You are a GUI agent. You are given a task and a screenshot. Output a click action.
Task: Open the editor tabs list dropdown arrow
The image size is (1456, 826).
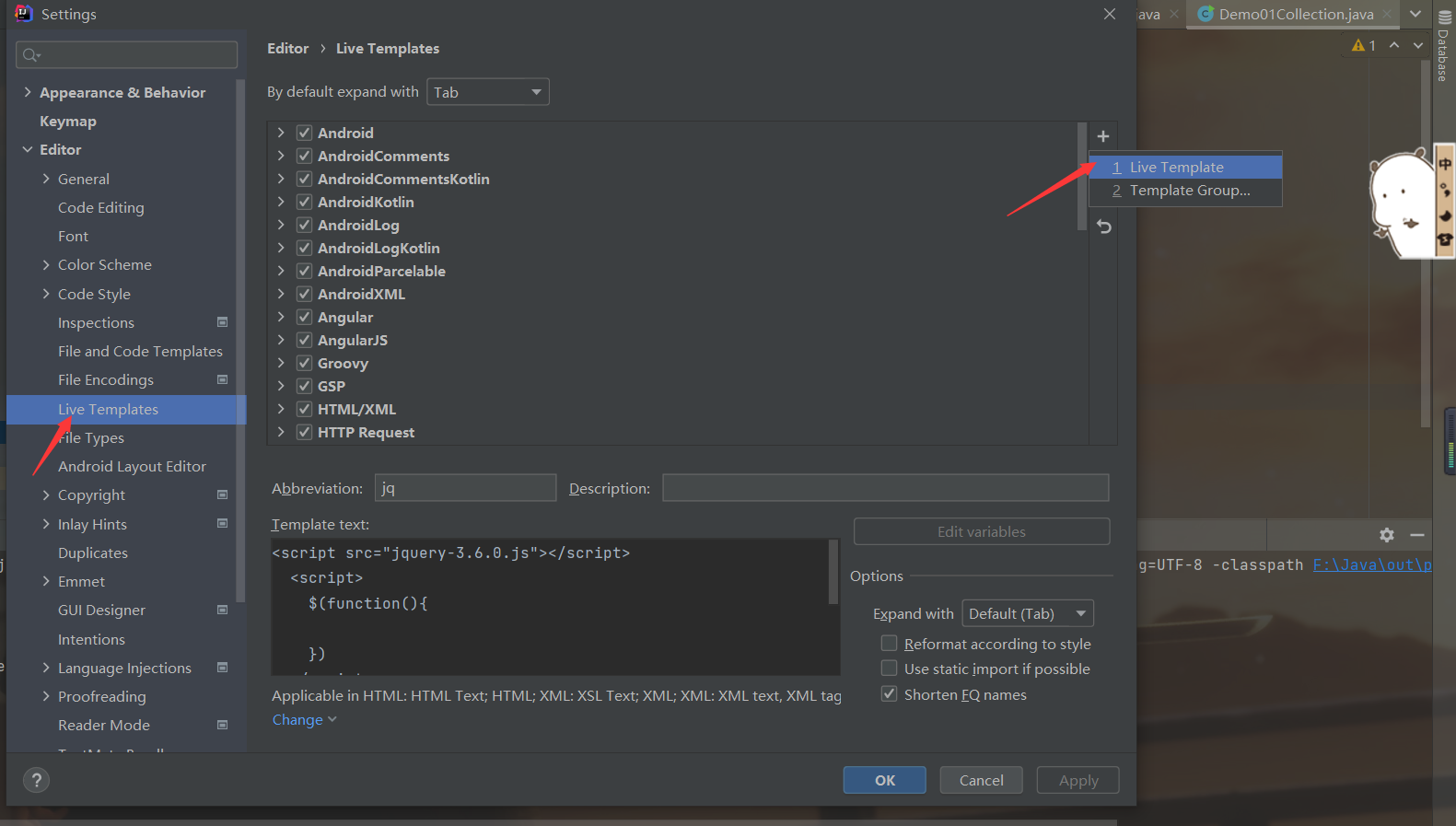pos(1415,14)
